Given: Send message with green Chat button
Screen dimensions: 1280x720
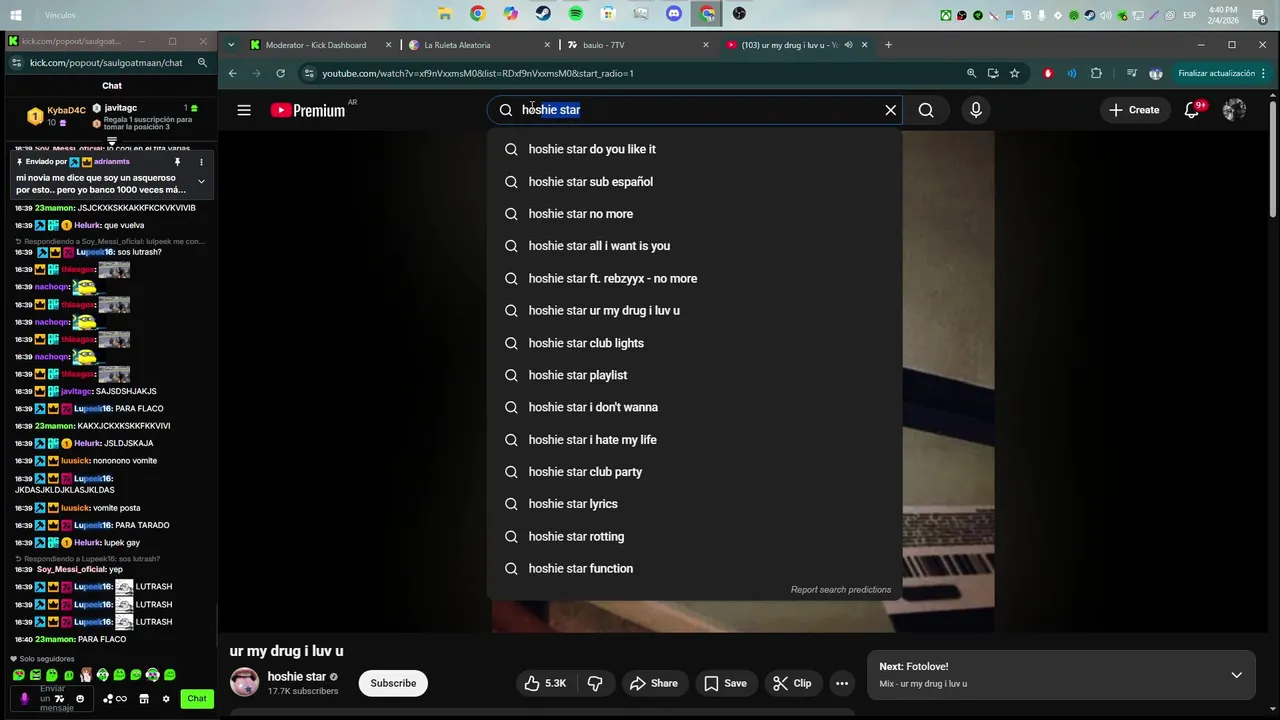Looking at the screenshot, I should (x=197, y=698).
